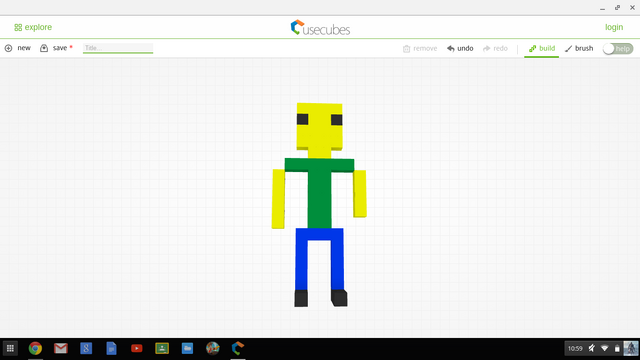Screen dimensions: 640x360
Task: Open the Chrome OS app launcher
Action: 10,348
